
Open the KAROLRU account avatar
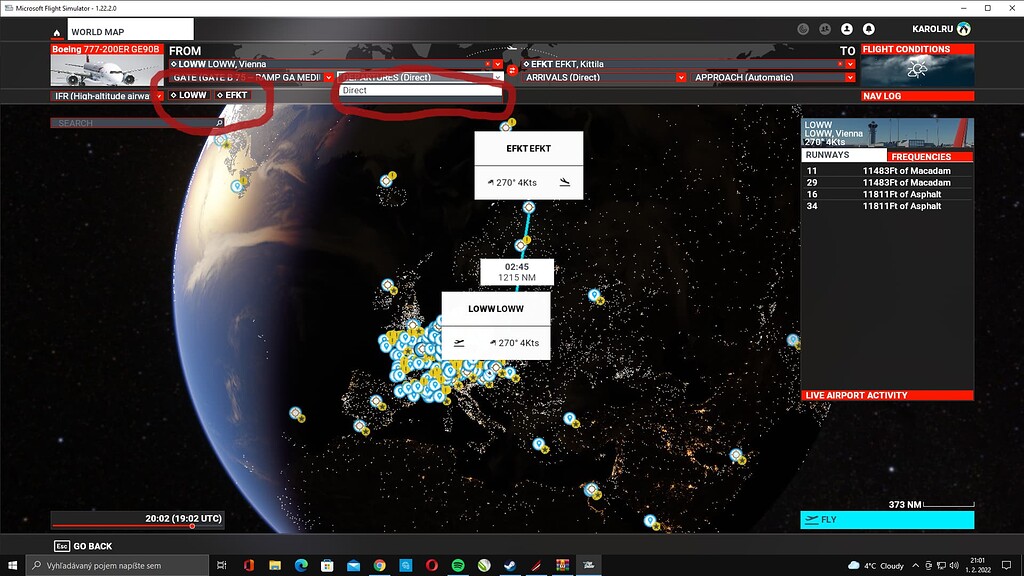pyautogui.click(x=963, y=29)
